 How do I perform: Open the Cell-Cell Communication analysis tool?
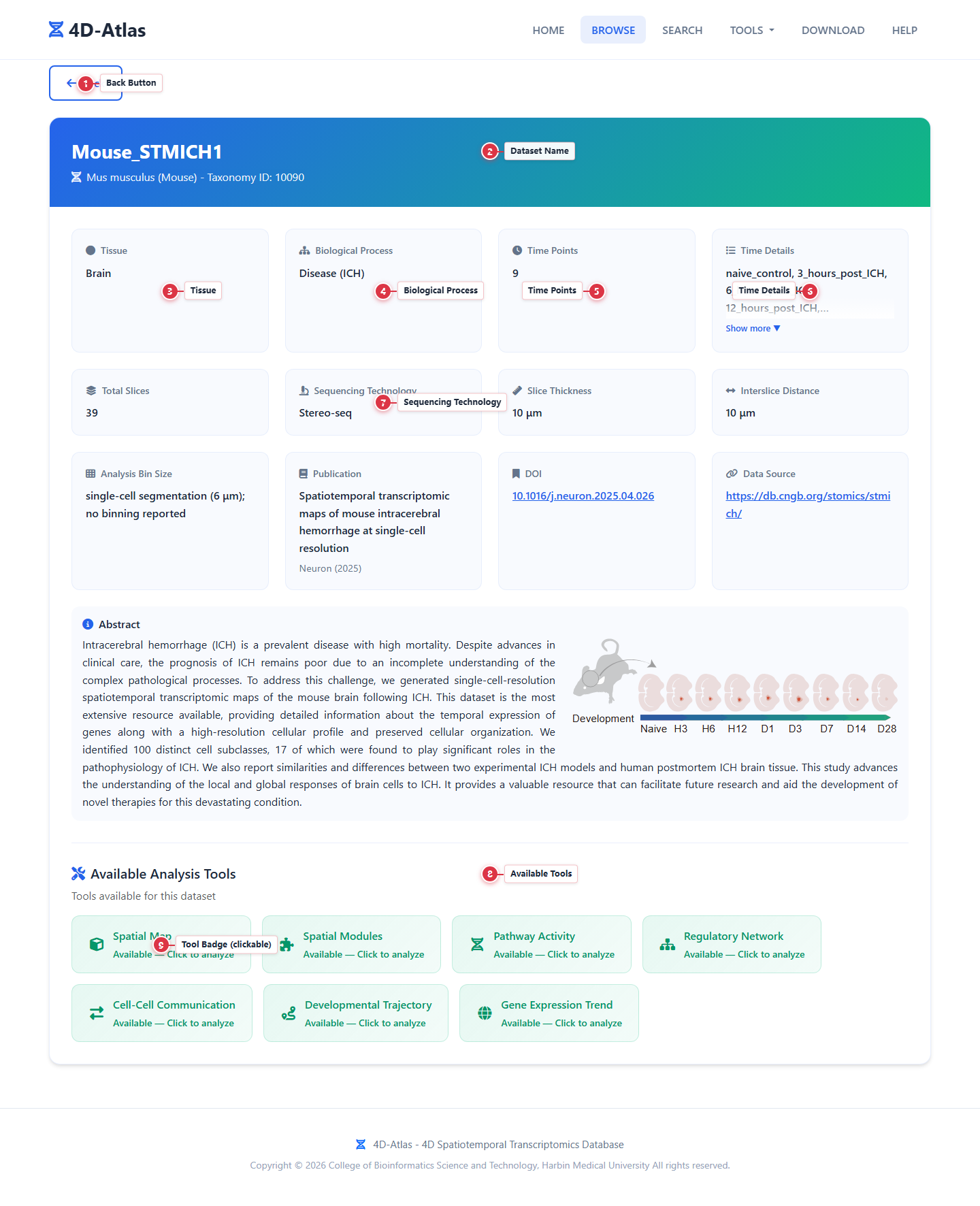point(162,1013)
